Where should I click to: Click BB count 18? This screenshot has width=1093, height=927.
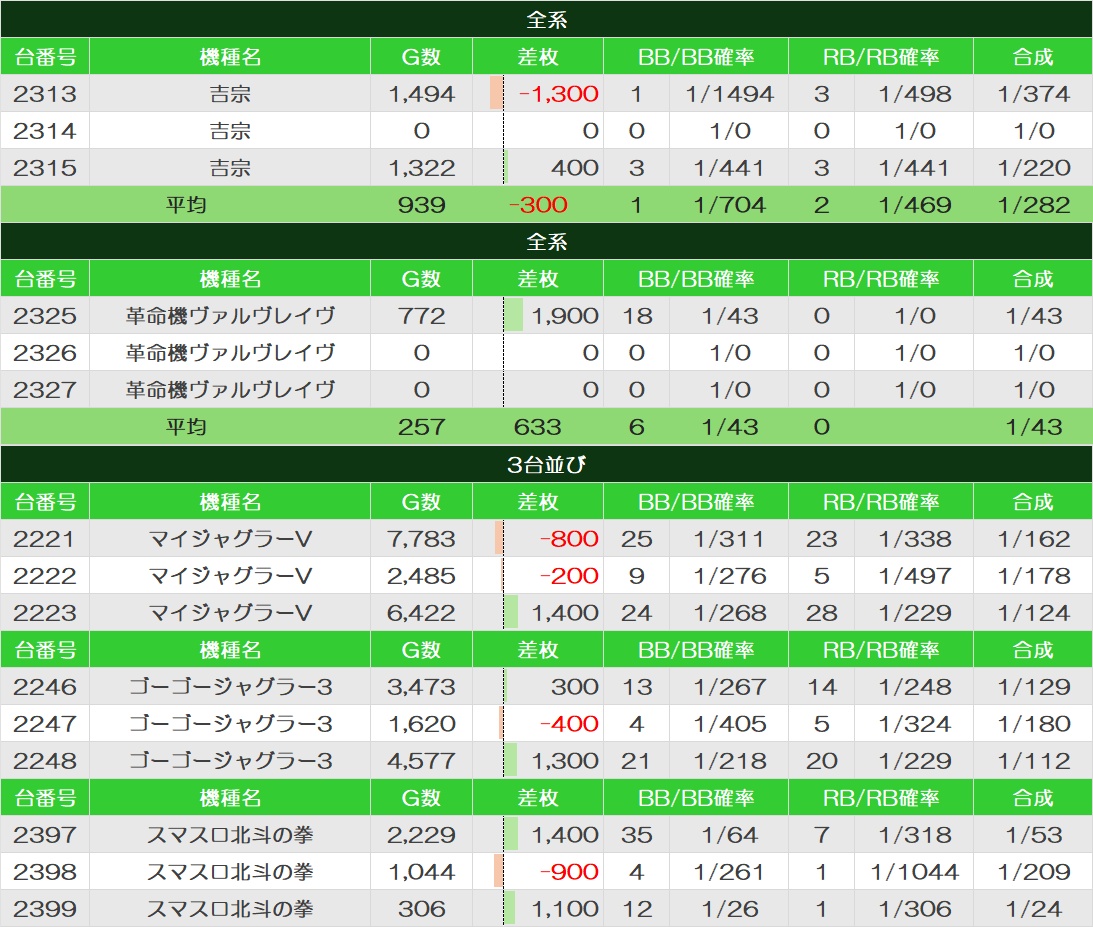click(x=637, y=316)
